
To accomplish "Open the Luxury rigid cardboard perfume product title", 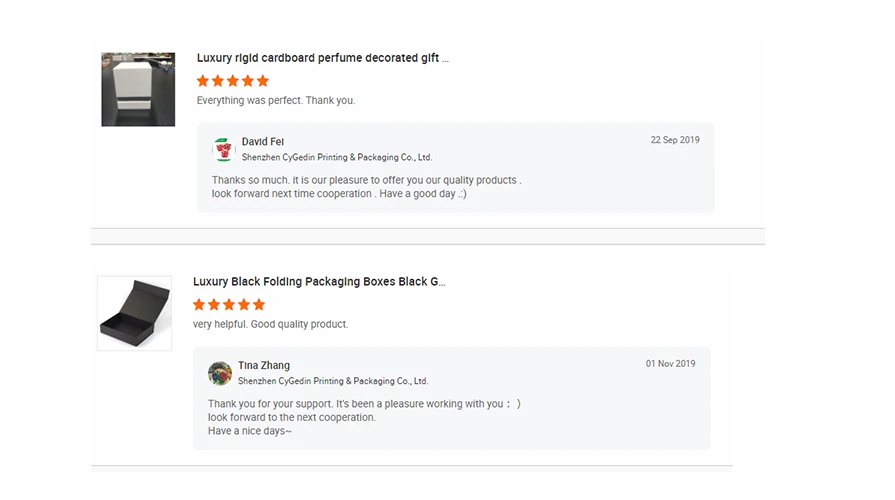I will point(322,58).
